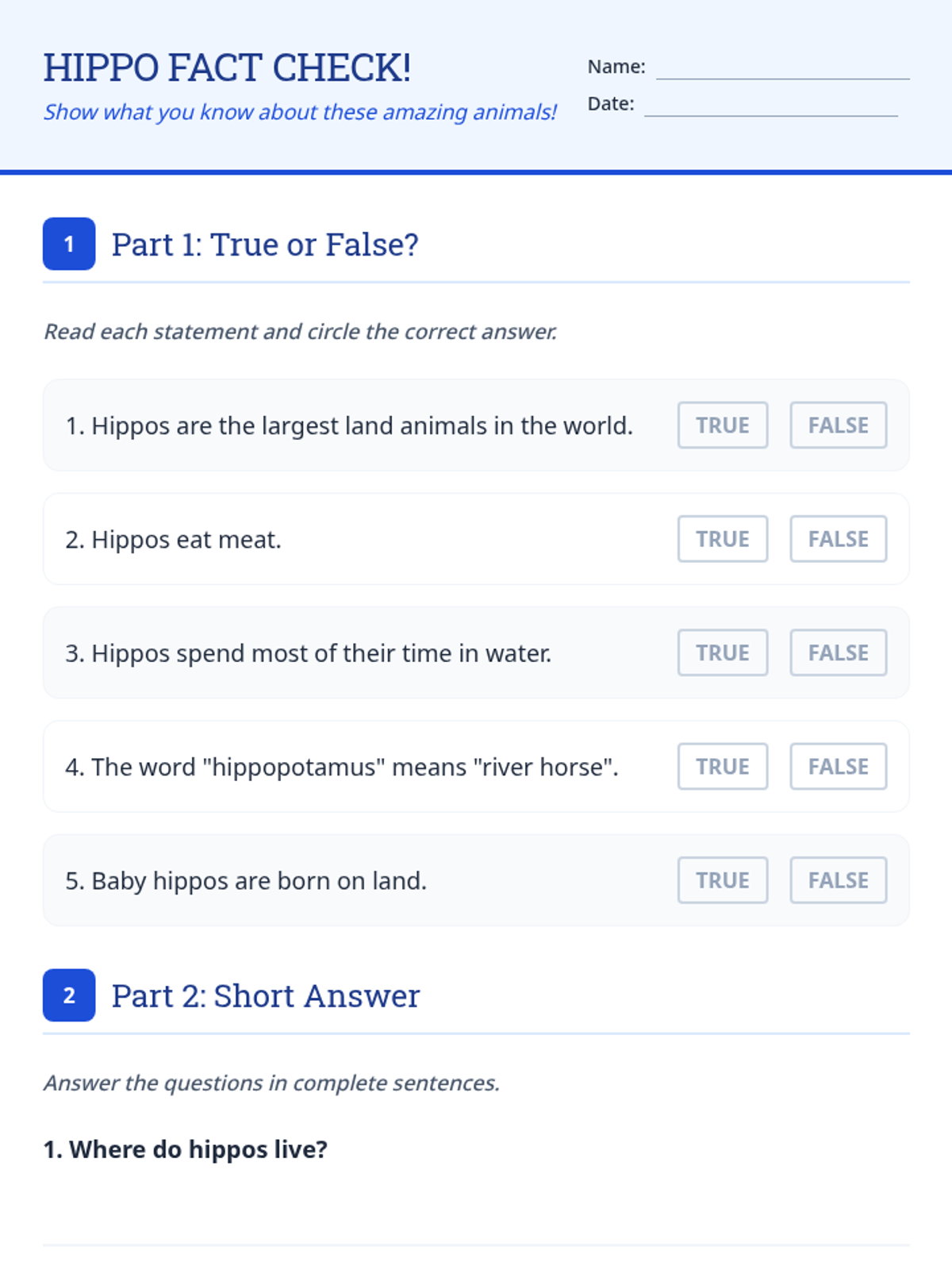Click answer area under Where do hippos live

point(476,1206)
